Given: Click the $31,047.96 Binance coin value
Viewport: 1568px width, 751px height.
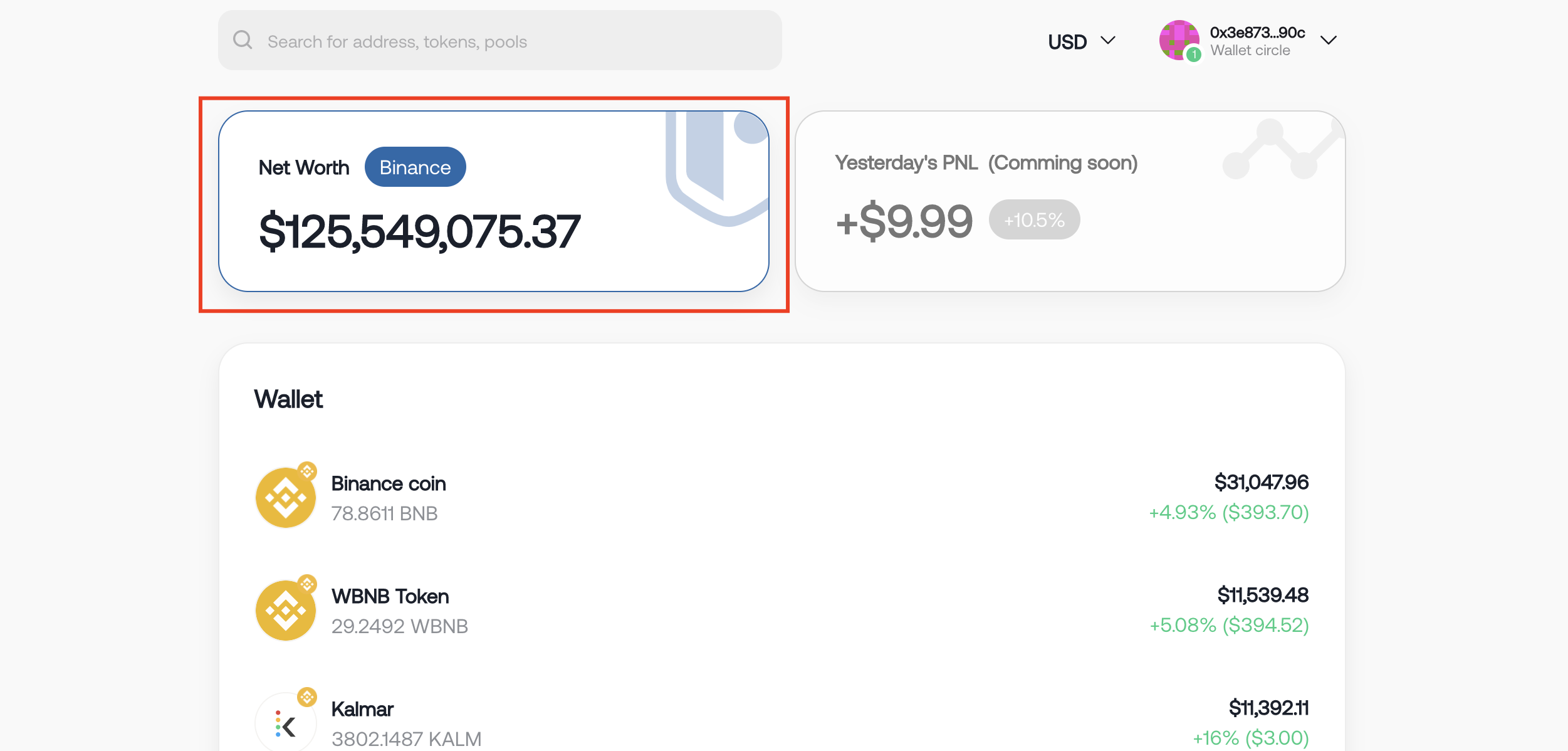Looking at the screenshot, I should [1261, 482].
